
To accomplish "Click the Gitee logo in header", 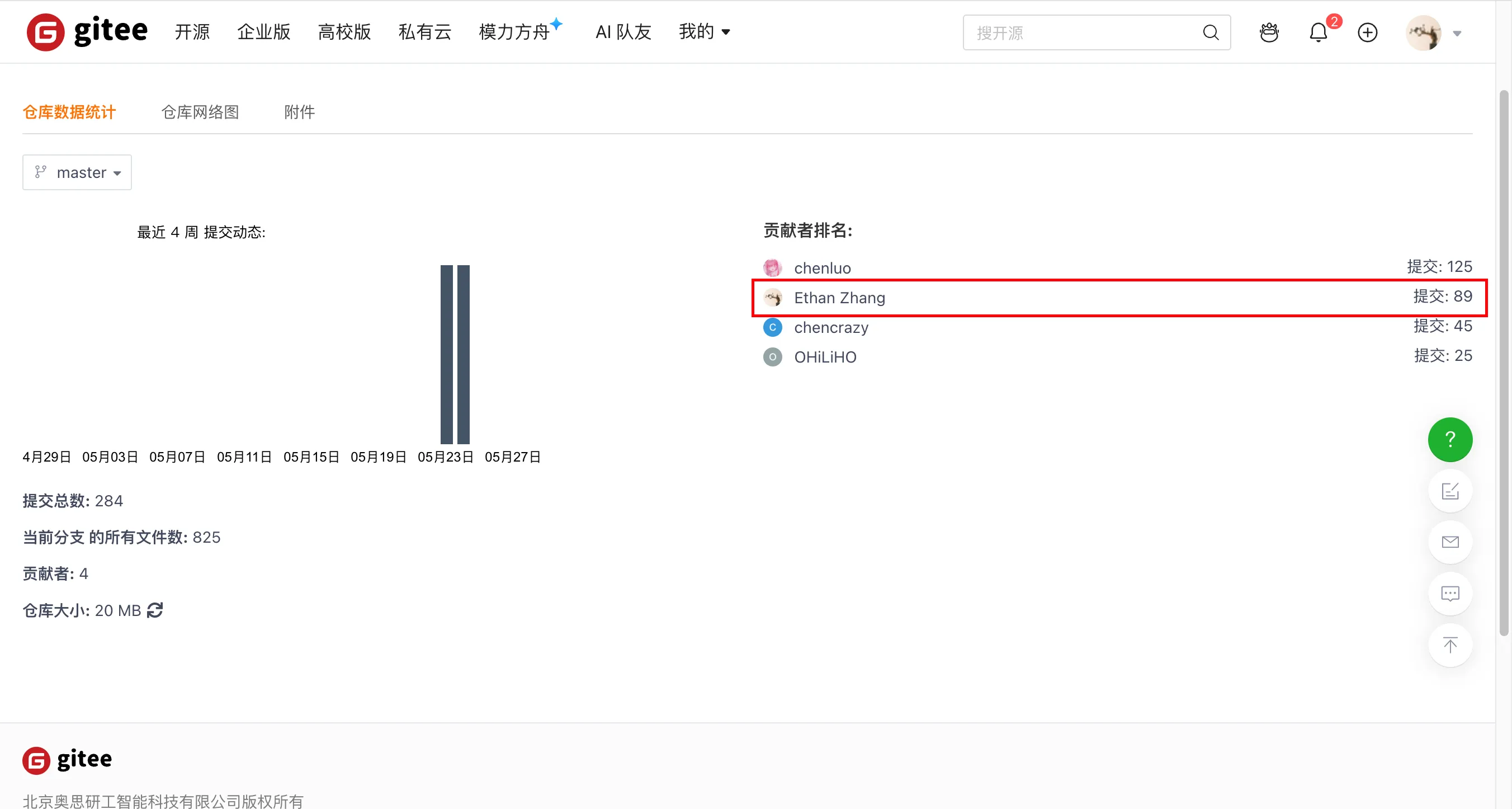I will coord(87,32).
